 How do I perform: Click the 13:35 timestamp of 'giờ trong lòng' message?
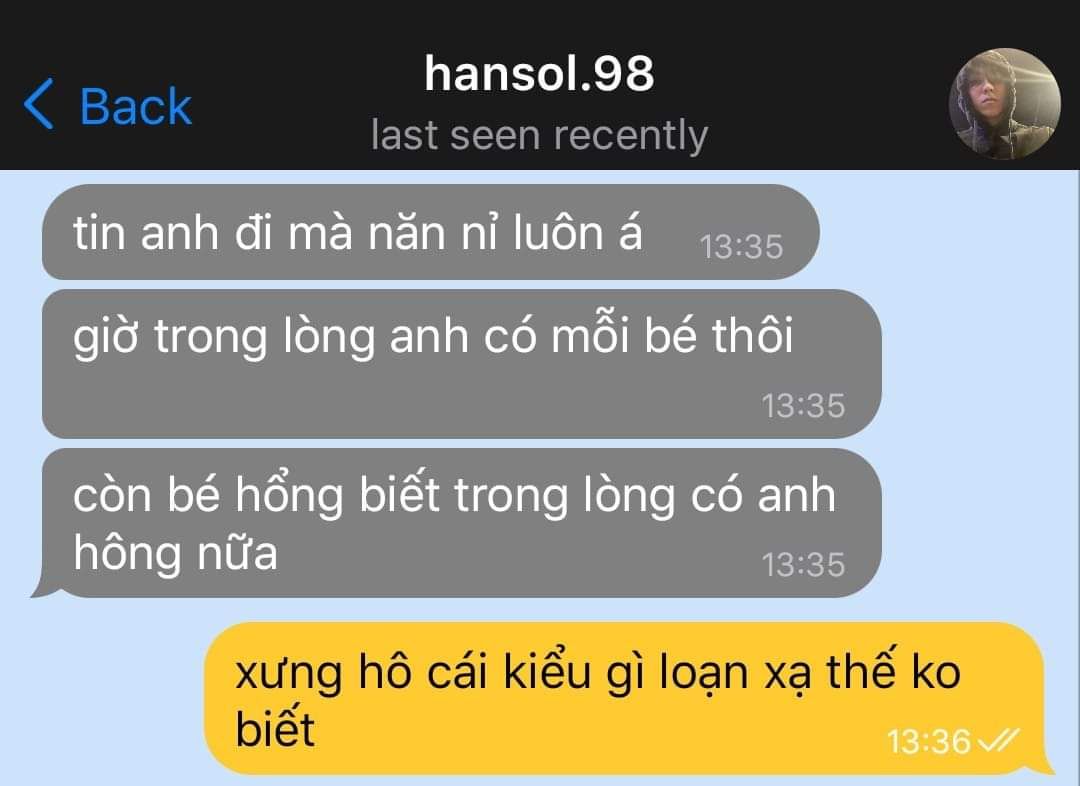point(803,406)
